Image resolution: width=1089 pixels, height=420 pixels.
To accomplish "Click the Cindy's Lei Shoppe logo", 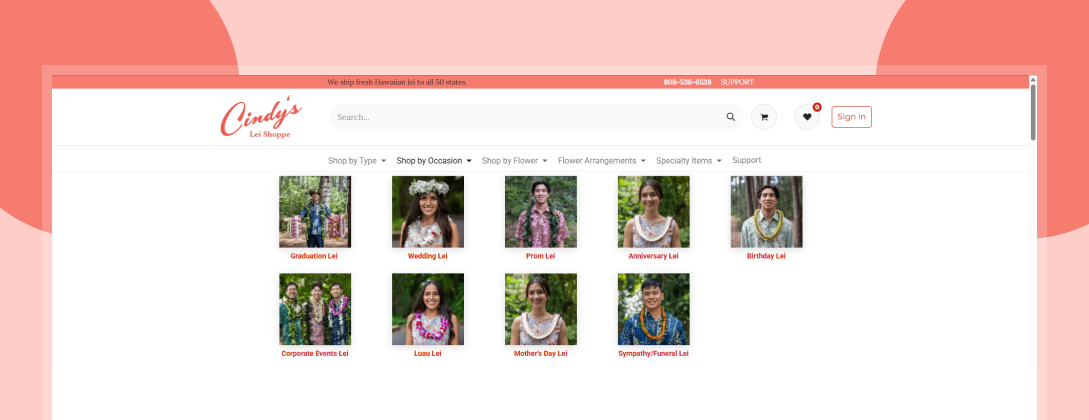I will [261, 118].
